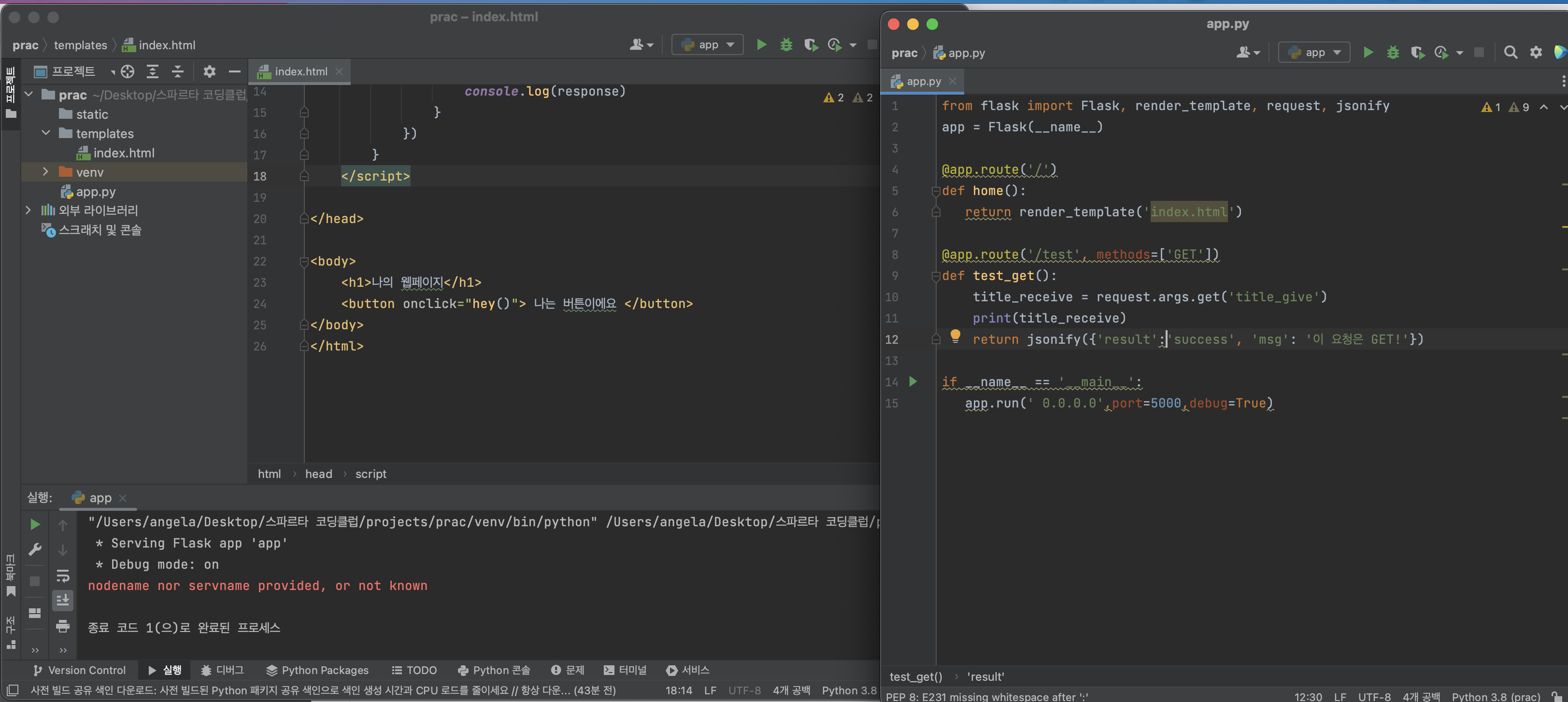The height and width of the screenshot is (702, 1568).
Task: Select the index.html editor tab
Action: [x=300, y=72]
